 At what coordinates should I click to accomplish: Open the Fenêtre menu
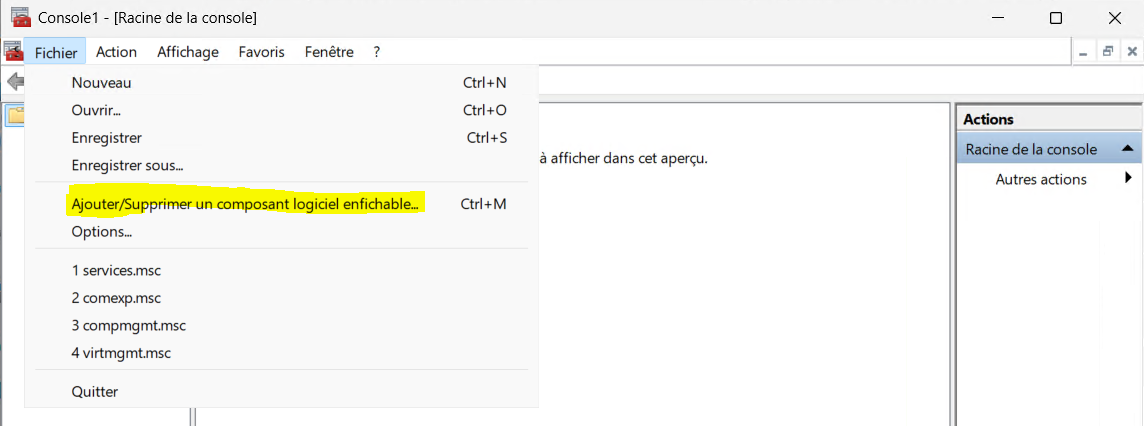pos(329,52)
